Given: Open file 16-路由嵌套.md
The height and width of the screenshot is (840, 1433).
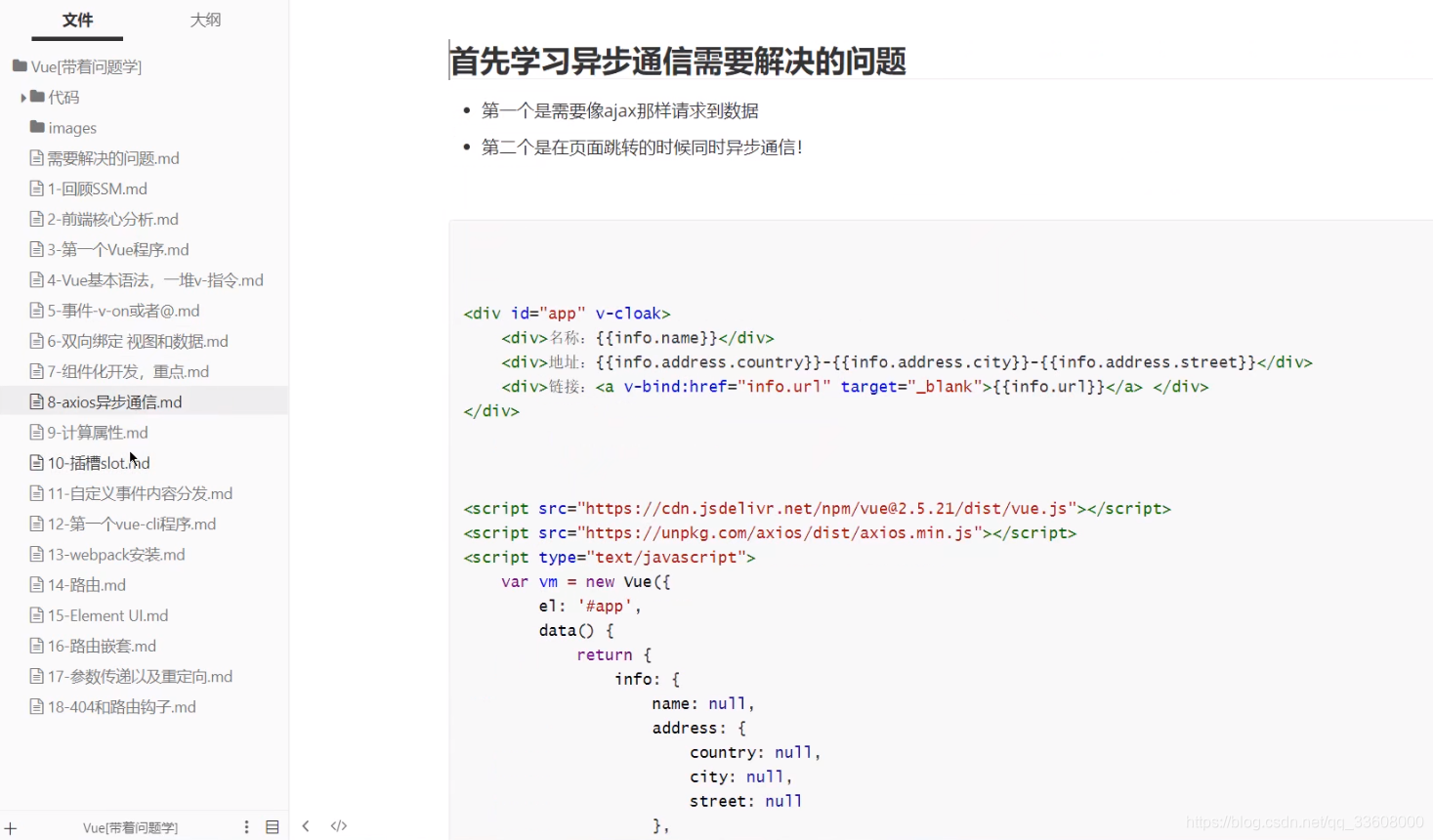Looking at the screenshot, I should tap(102, 646).
